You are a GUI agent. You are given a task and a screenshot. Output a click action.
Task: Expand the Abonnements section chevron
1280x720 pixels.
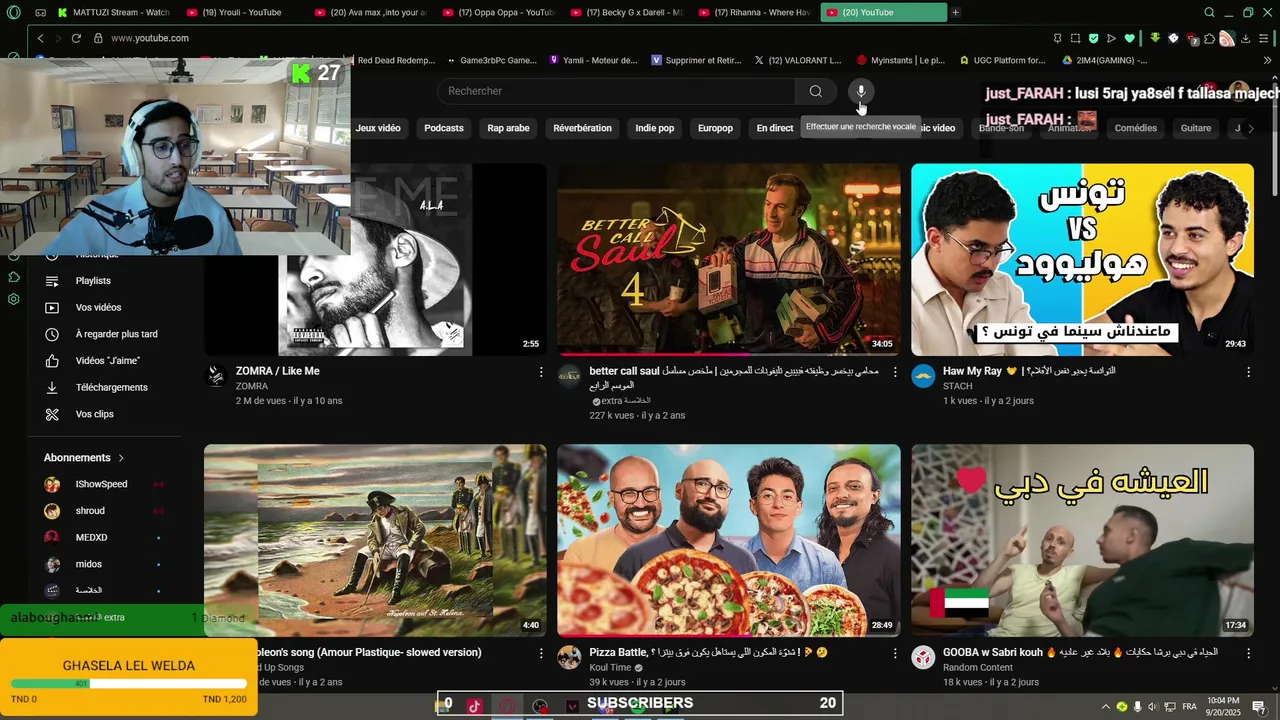[x=122, y=458]
